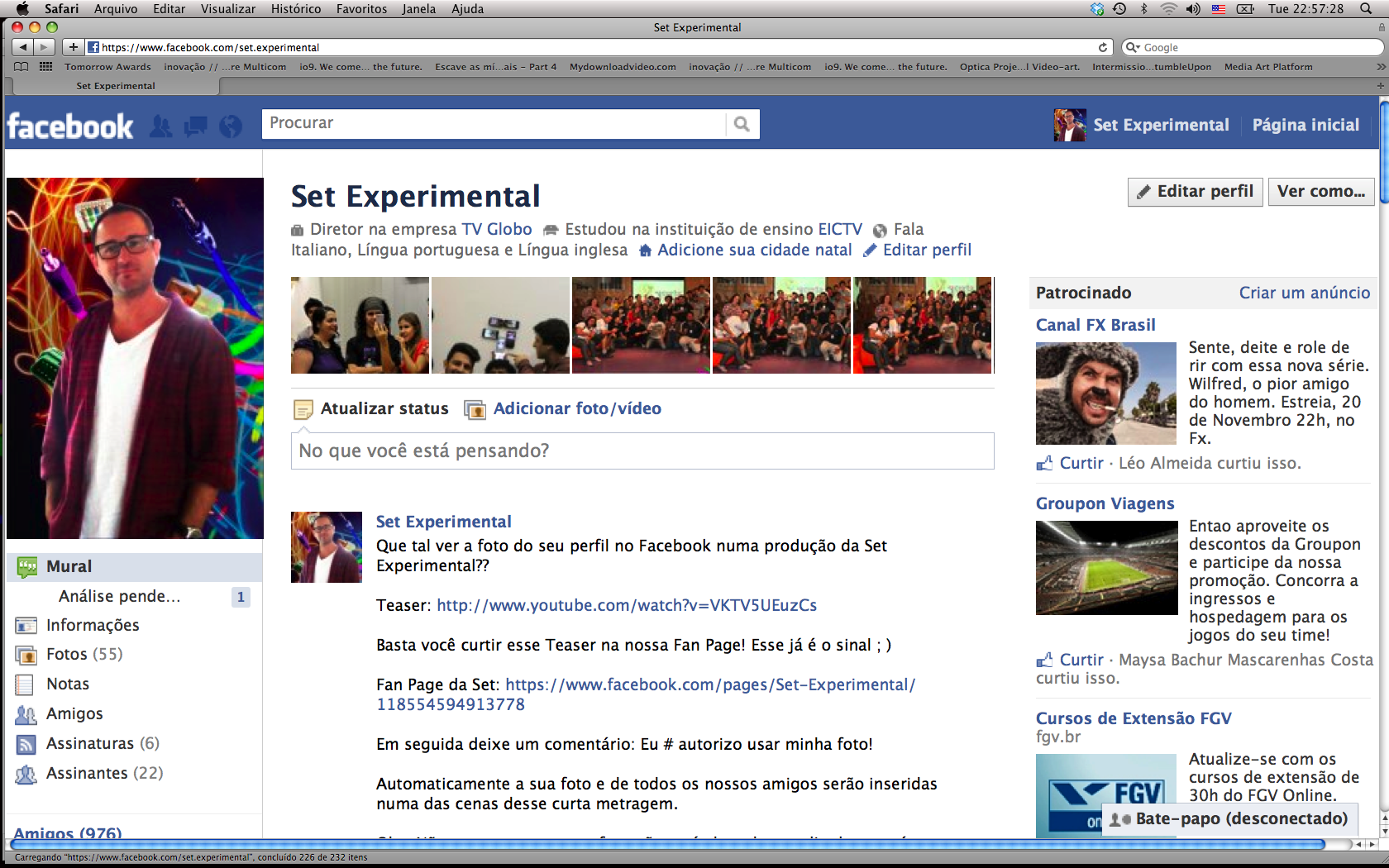Click the Safari back arrow button
This screenshot has height=868, width=1389.
pos(22,47)
